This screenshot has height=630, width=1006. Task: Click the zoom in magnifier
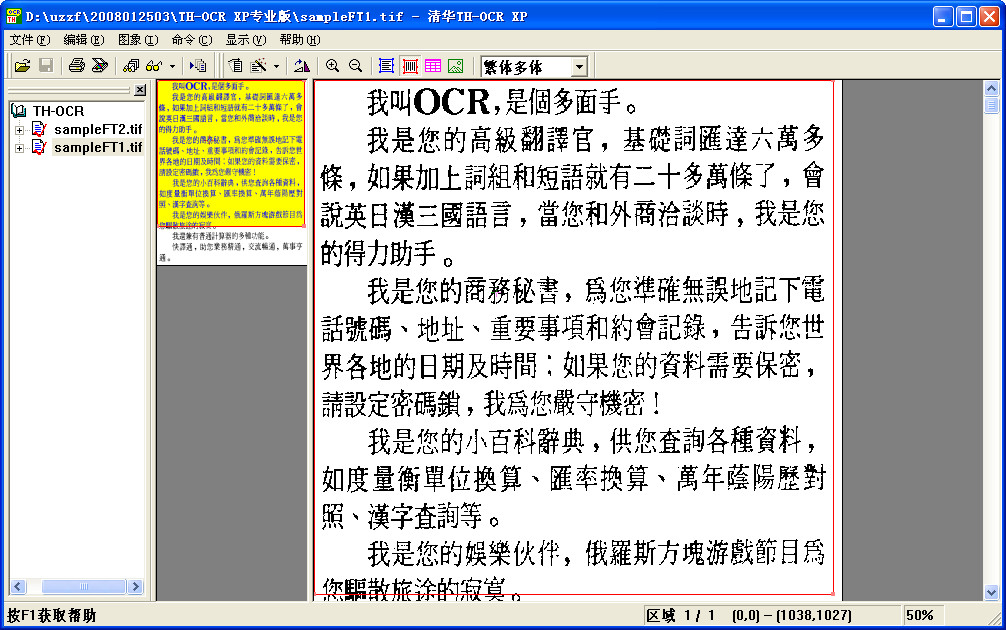tap(332, 65)
